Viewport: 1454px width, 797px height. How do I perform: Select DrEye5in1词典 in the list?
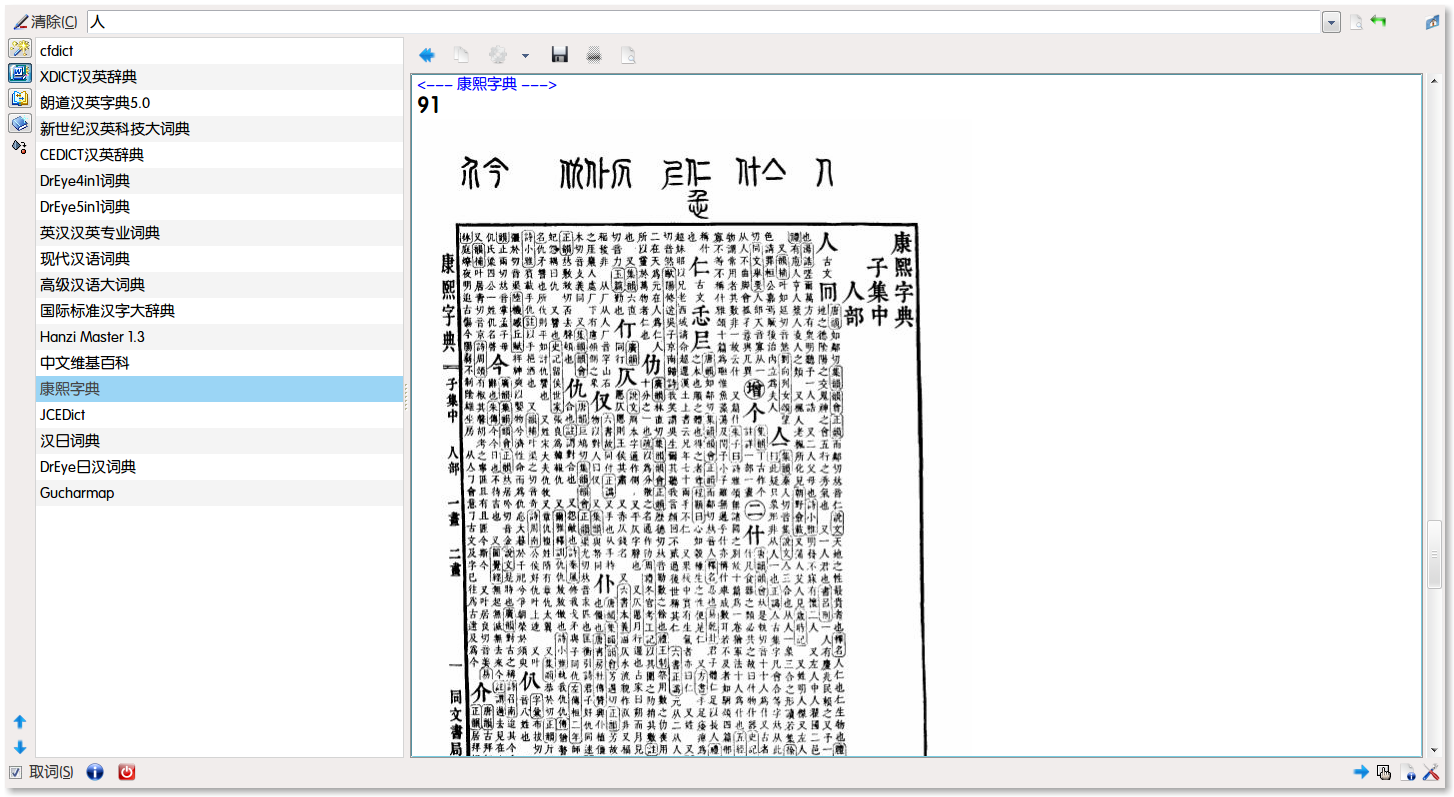click(x=220, y=207)
